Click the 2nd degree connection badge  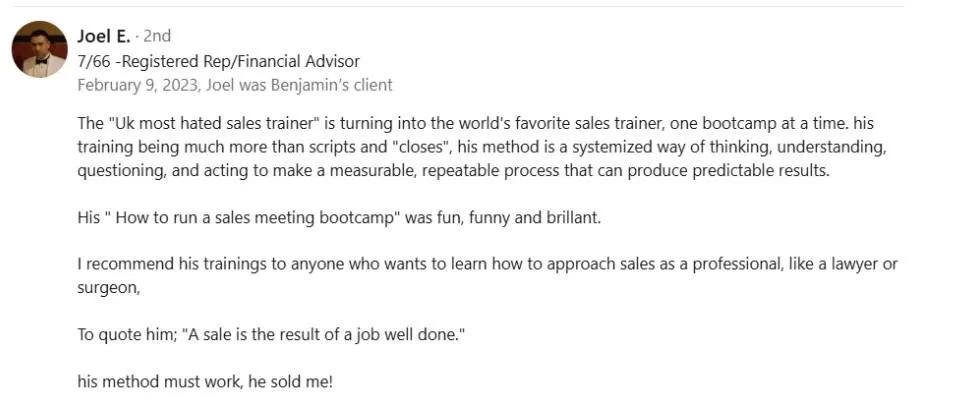tap(157, 36)
